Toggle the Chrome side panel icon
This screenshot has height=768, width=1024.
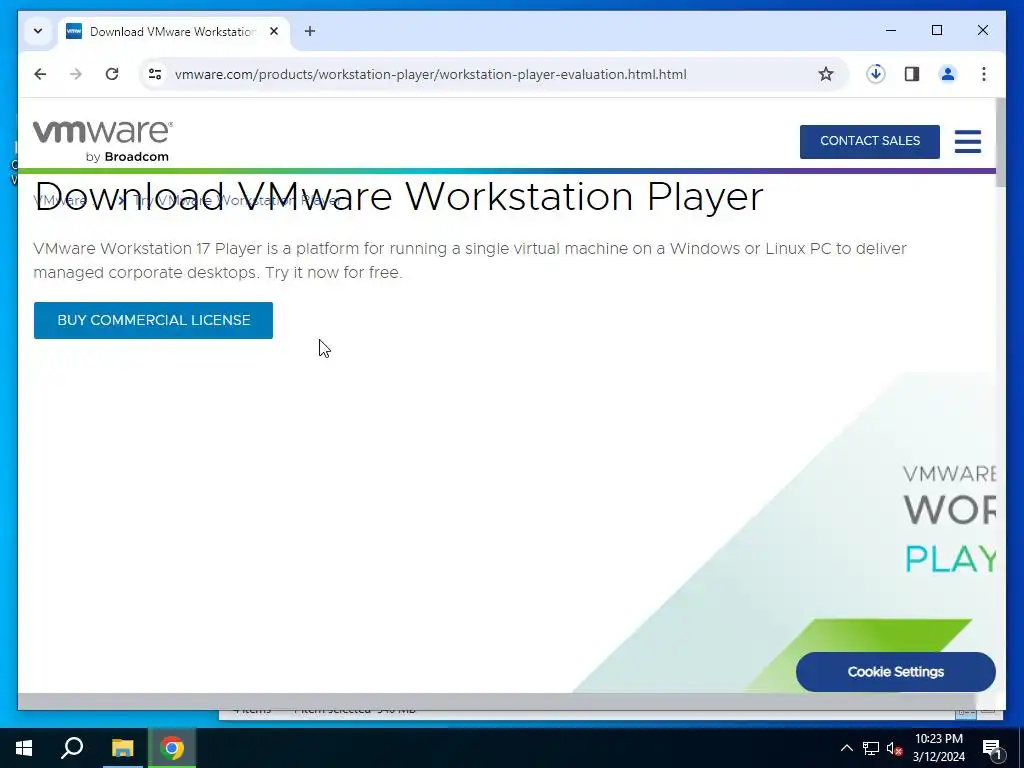click(x=912, y=74)
